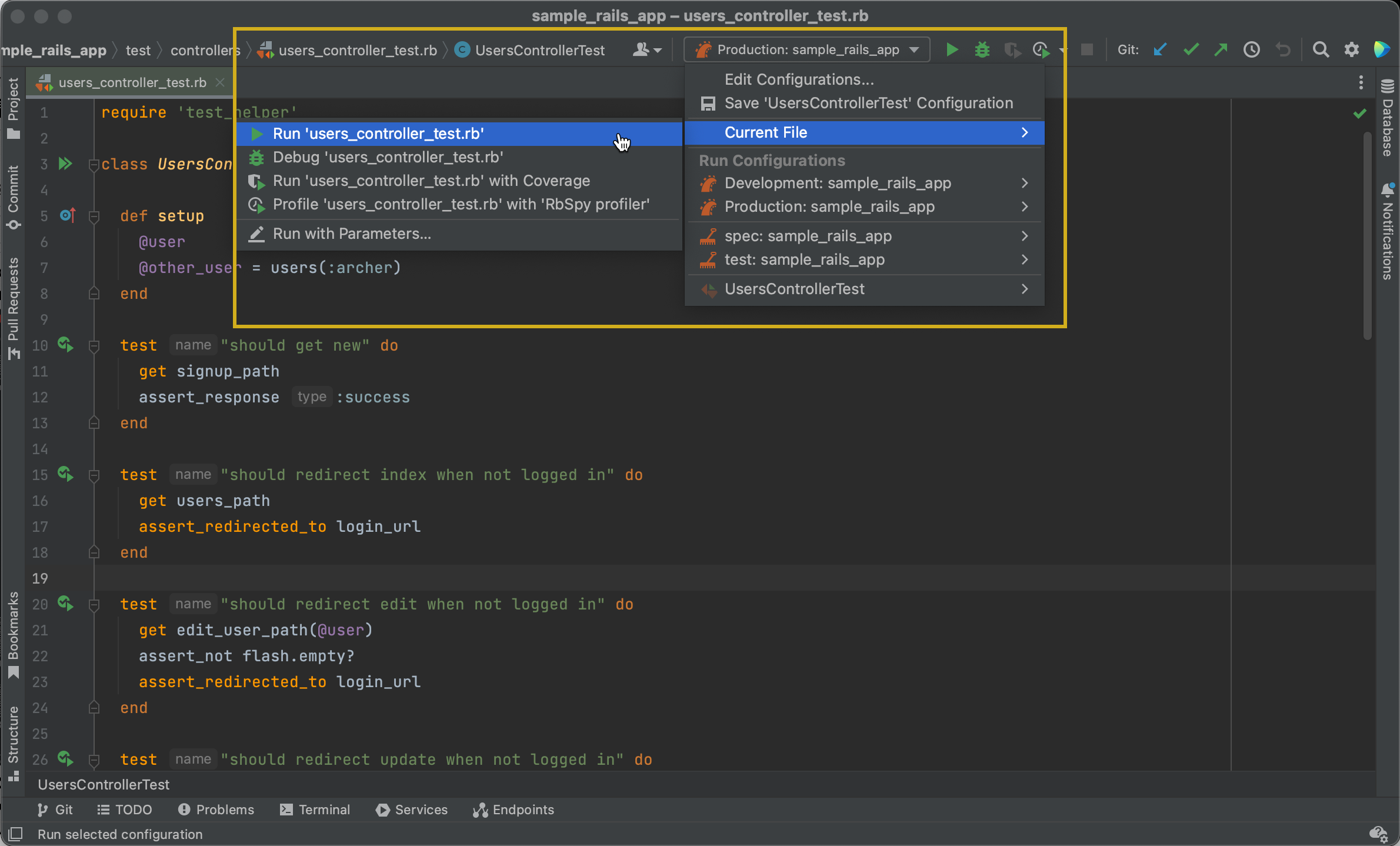The image size is (1400, 846).
Task: Open editor tab options three-dot menu
Action: [x=1361, y=82]
